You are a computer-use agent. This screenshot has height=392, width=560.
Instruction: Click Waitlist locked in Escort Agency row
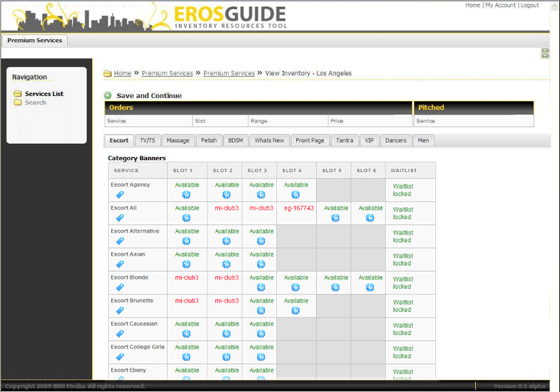pyautogui.click(x=403, y=190)
